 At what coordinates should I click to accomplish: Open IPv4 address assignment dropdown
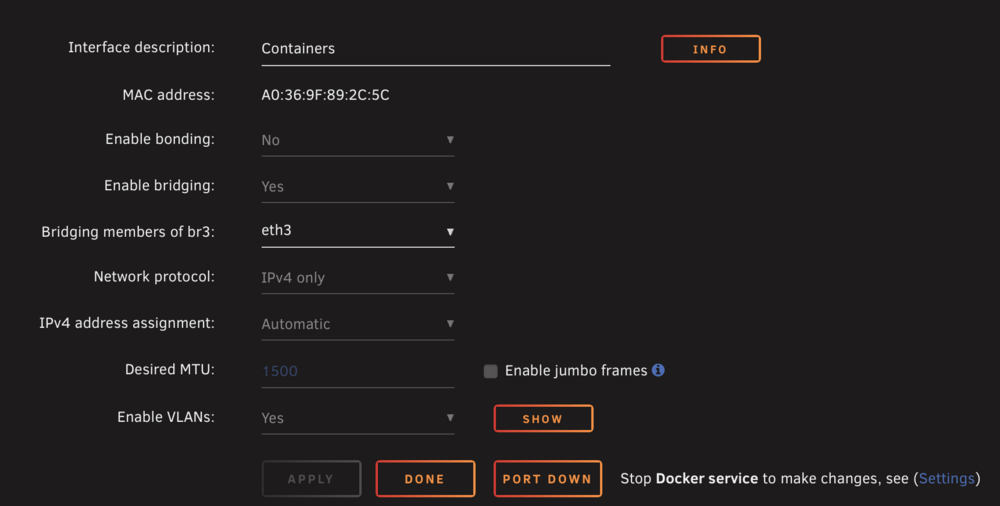pos(358,324)
